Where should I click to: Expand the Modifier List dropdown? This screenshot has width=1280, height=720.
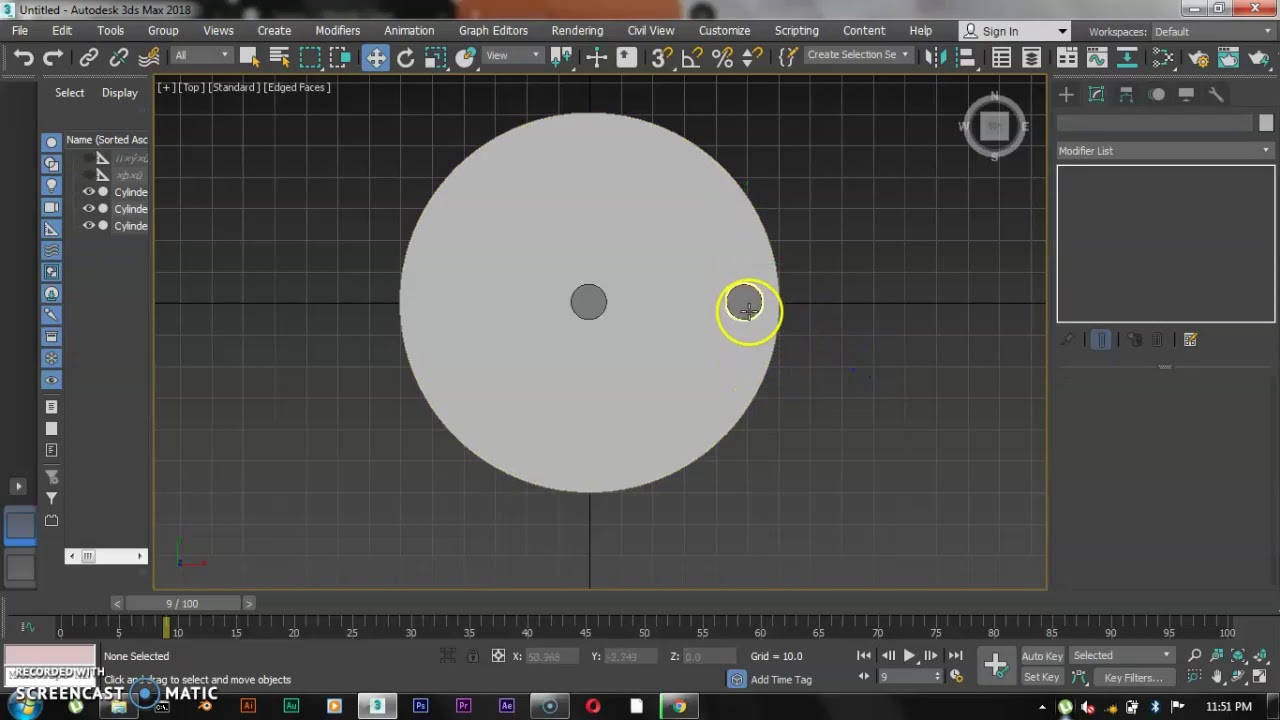tap(1165, 151)
